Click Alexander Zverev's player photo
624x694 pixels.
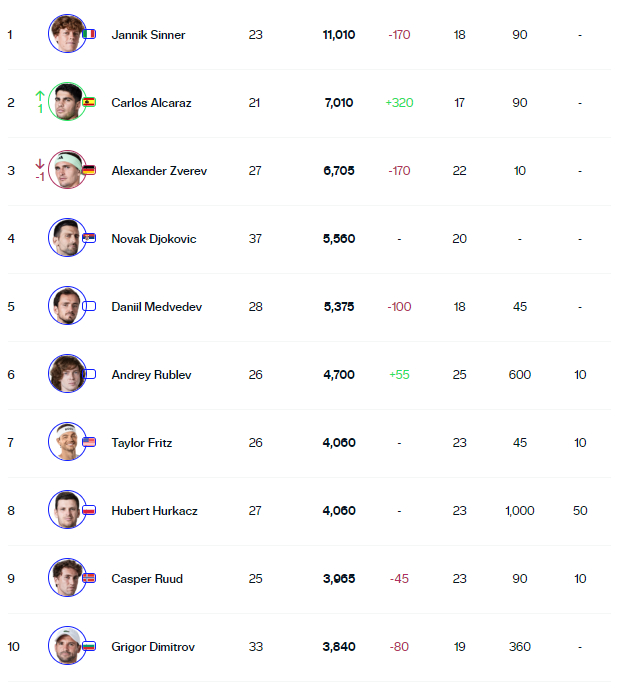(x=67, y=170)
